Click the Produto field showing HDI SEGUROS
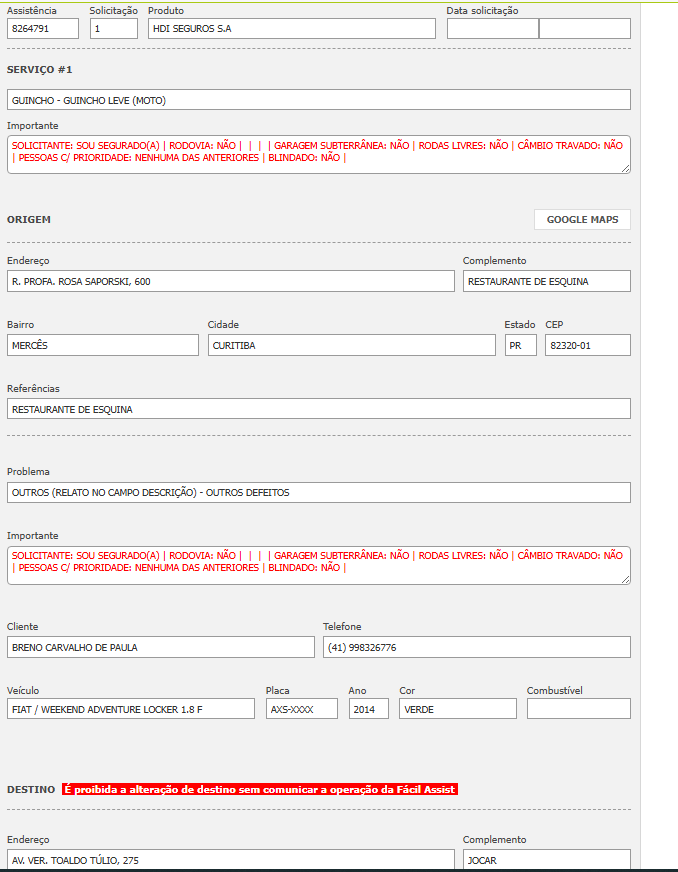The image size is (678, 872). click(291, 29)
